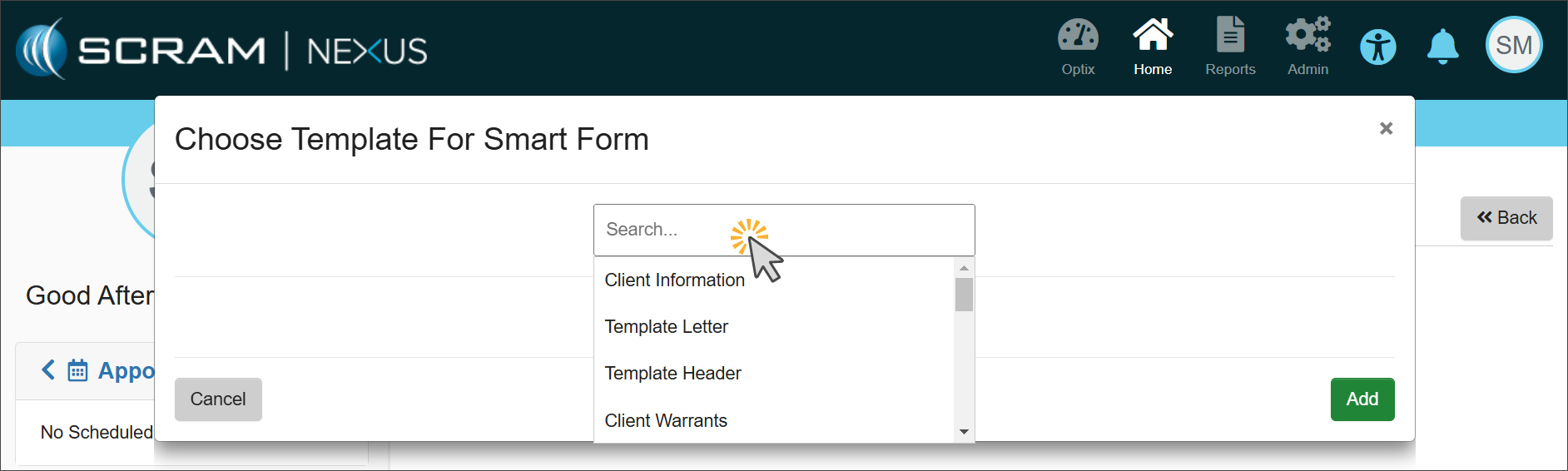
Task: Close the Choose Template dialog
Action: coord(1386,128)
